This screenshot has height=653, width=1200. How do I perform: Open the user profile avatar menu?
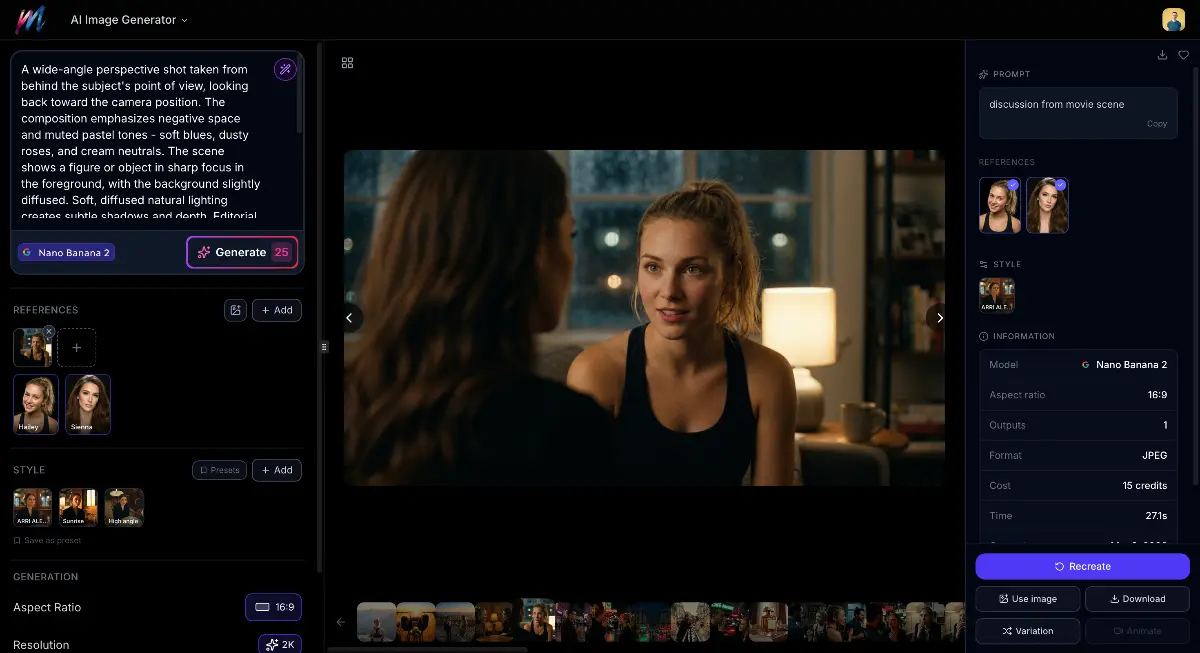(1173, 20)
